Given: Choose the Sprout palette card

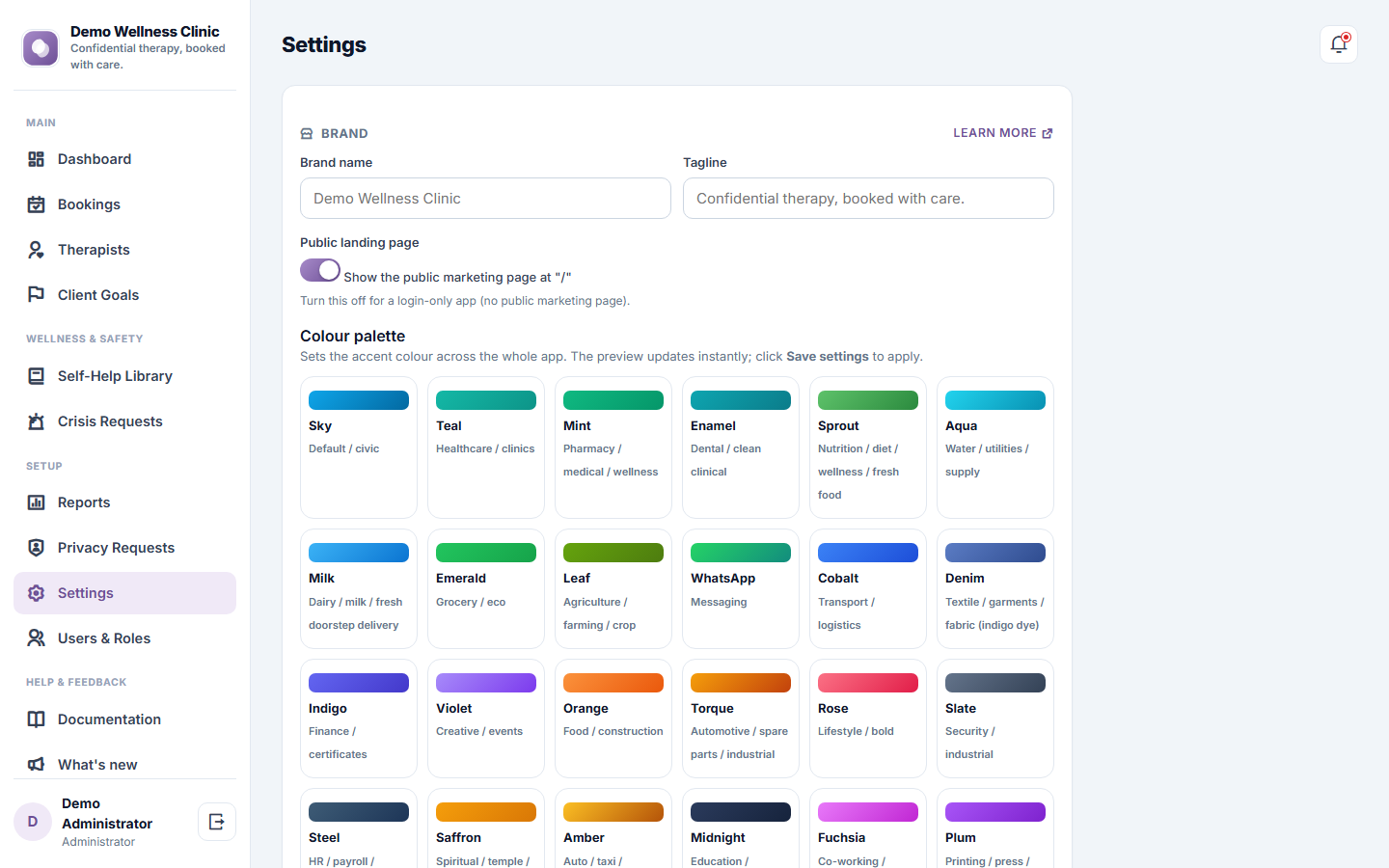Looking at the screenshot, I should tap(868, 448).
